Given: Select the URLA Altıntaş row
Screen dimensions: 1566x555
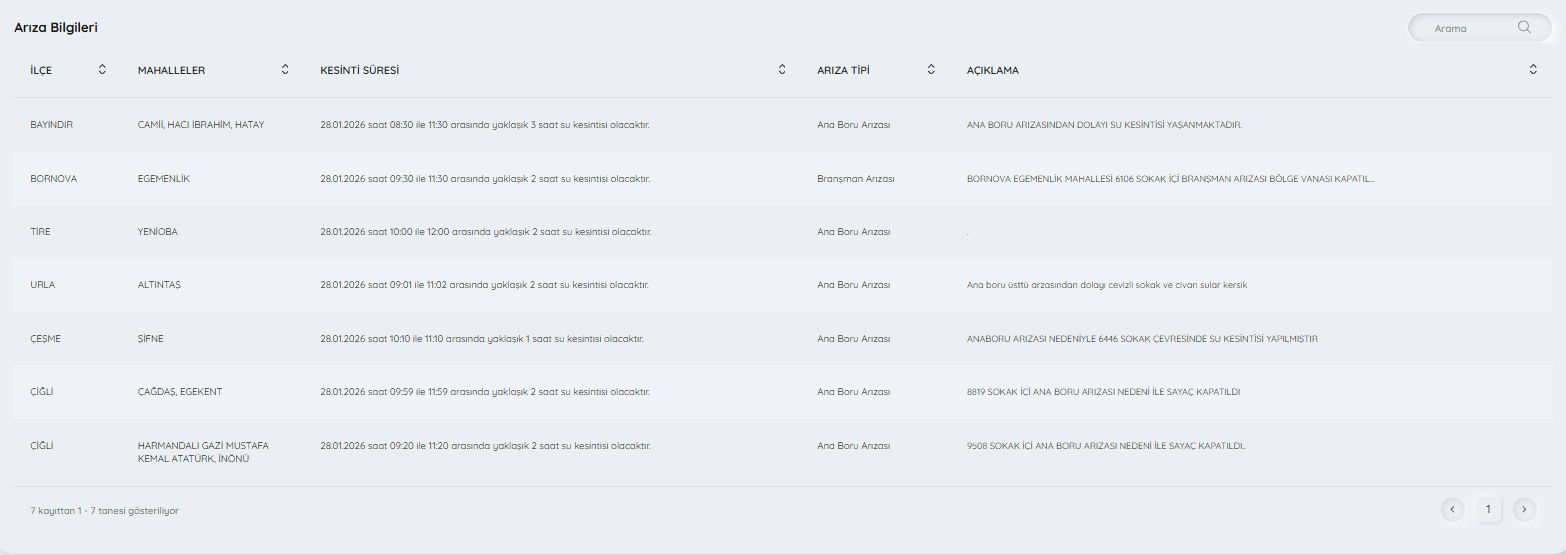Looking at the screenshot, I should [43, 285].
